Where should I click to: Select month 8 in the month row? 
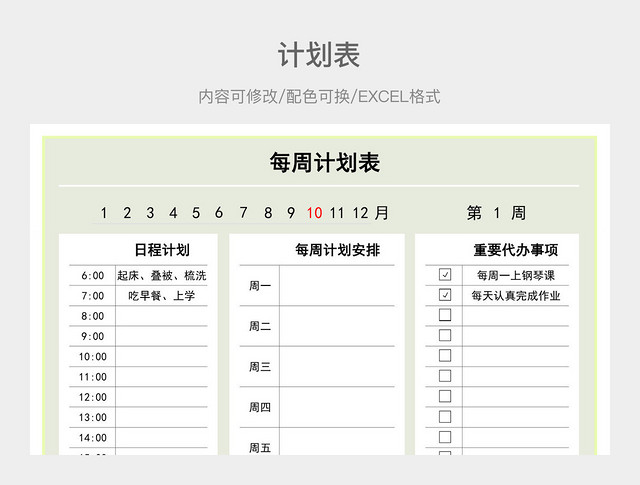tap(268, 213)
